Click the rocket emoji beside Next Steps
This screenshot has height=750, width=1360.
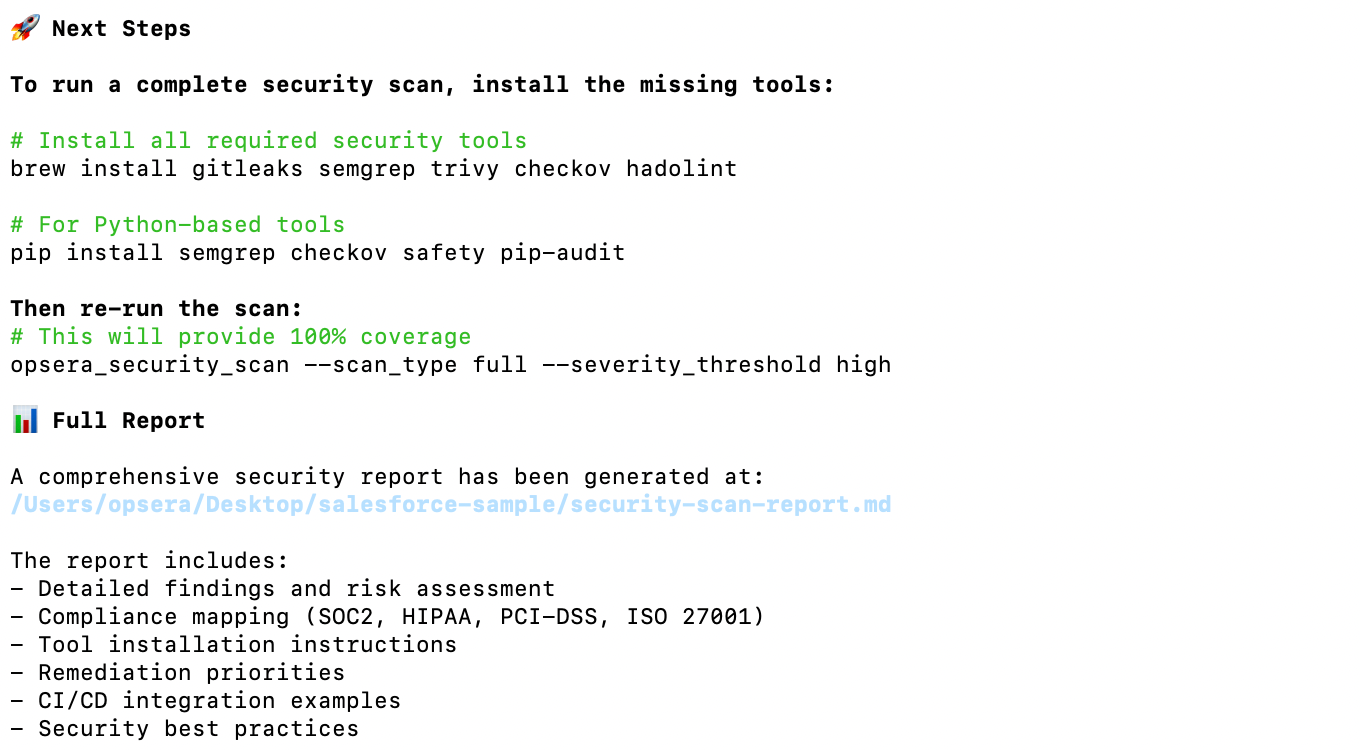click(x=25, y=28)
